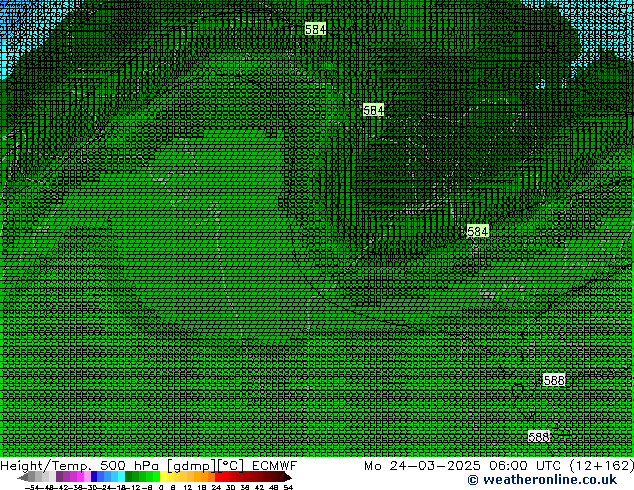This screenshot has width=634, height=490.
Task: Click the '12' legend scale value
Action: 188,488
